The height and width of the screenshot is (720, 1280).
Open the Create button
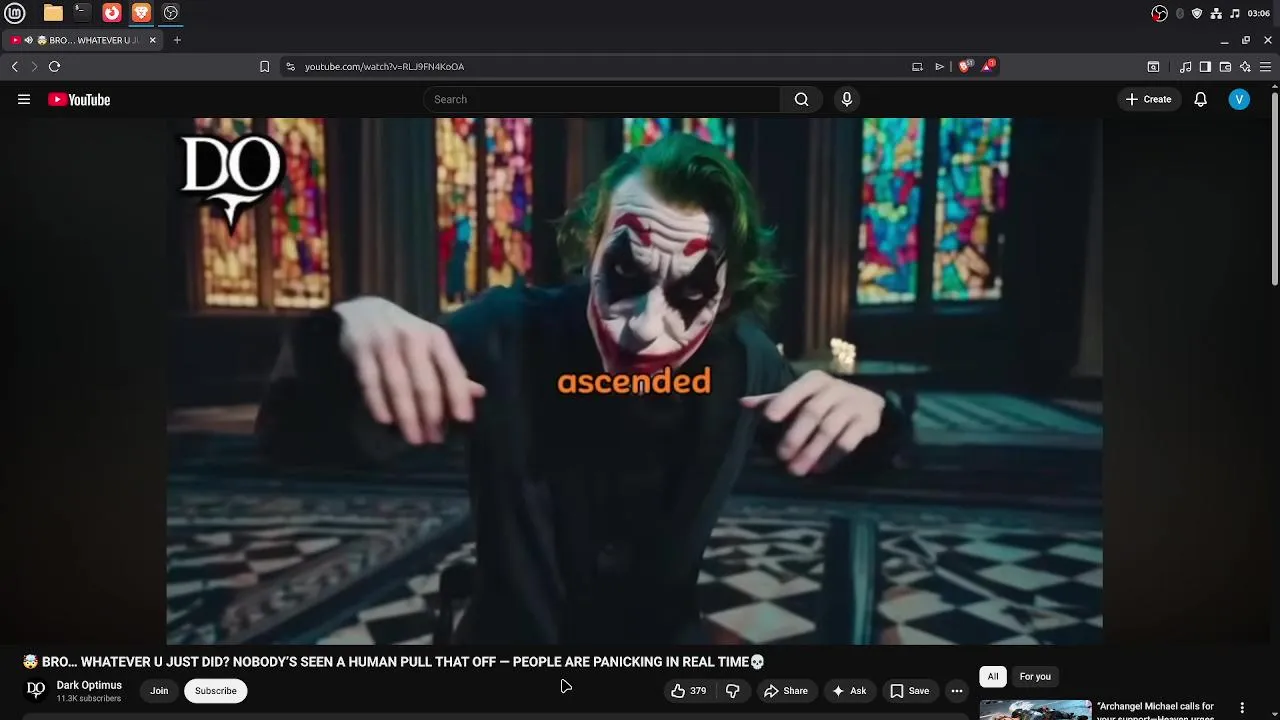pyautogui.click(x=1148, y=99)
